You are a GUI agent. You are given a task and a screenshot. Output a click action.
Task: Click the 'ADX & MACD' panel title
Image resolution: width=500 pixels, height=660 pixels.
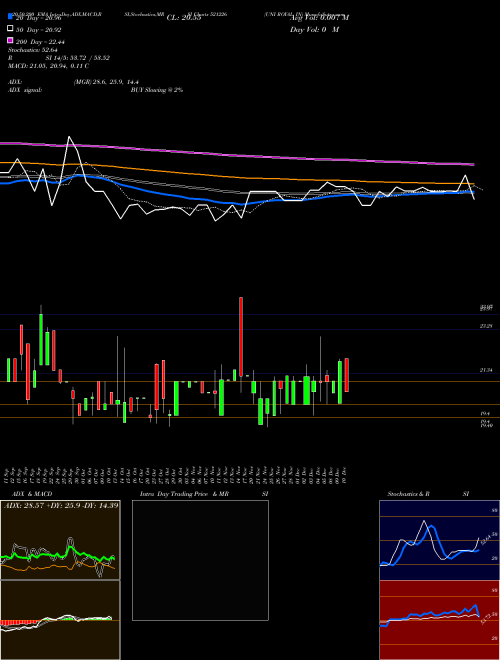point(32,494)
